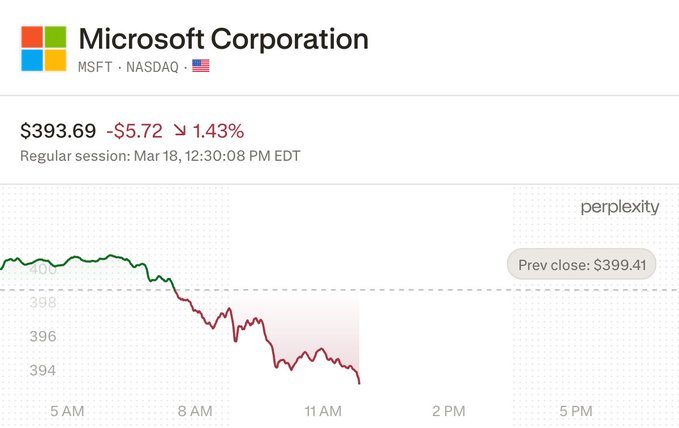Viewport: 679px width, 428px height.
Task: Click the US flag icon
Action: coord(200,67)
